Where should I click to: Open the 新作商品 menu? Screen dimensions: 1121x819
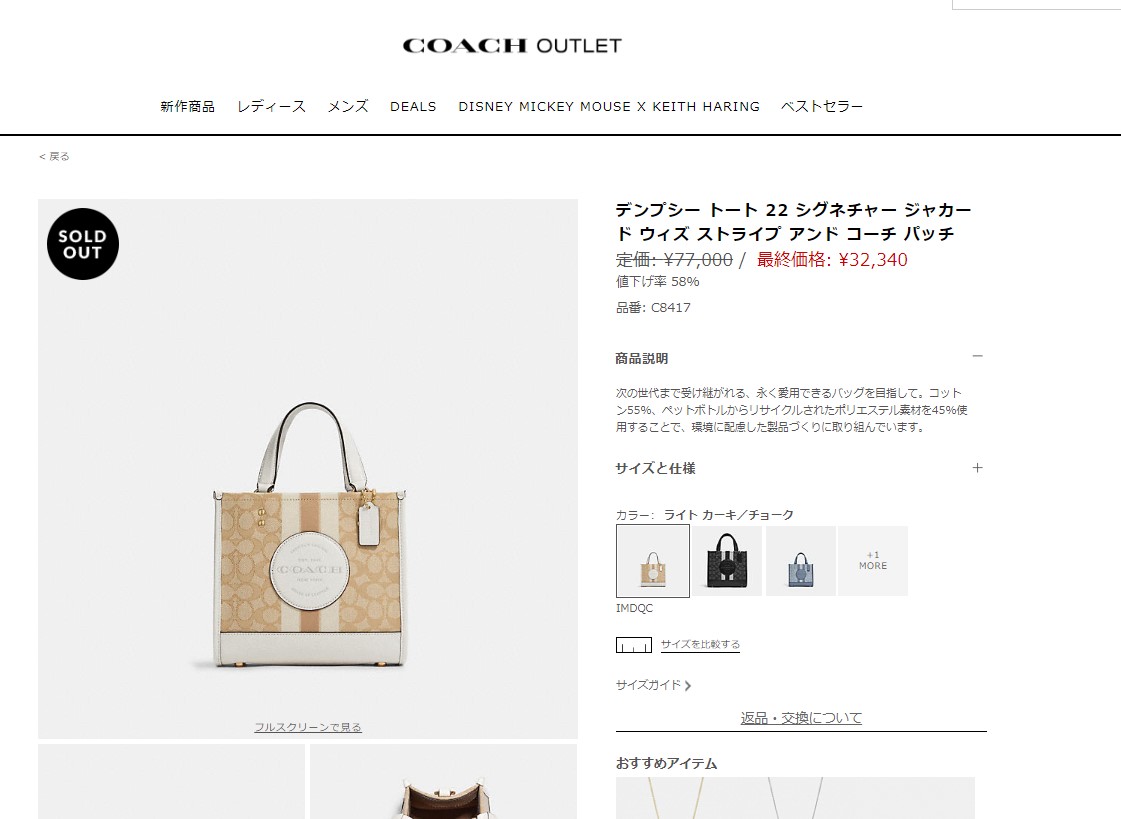point(187,106)
